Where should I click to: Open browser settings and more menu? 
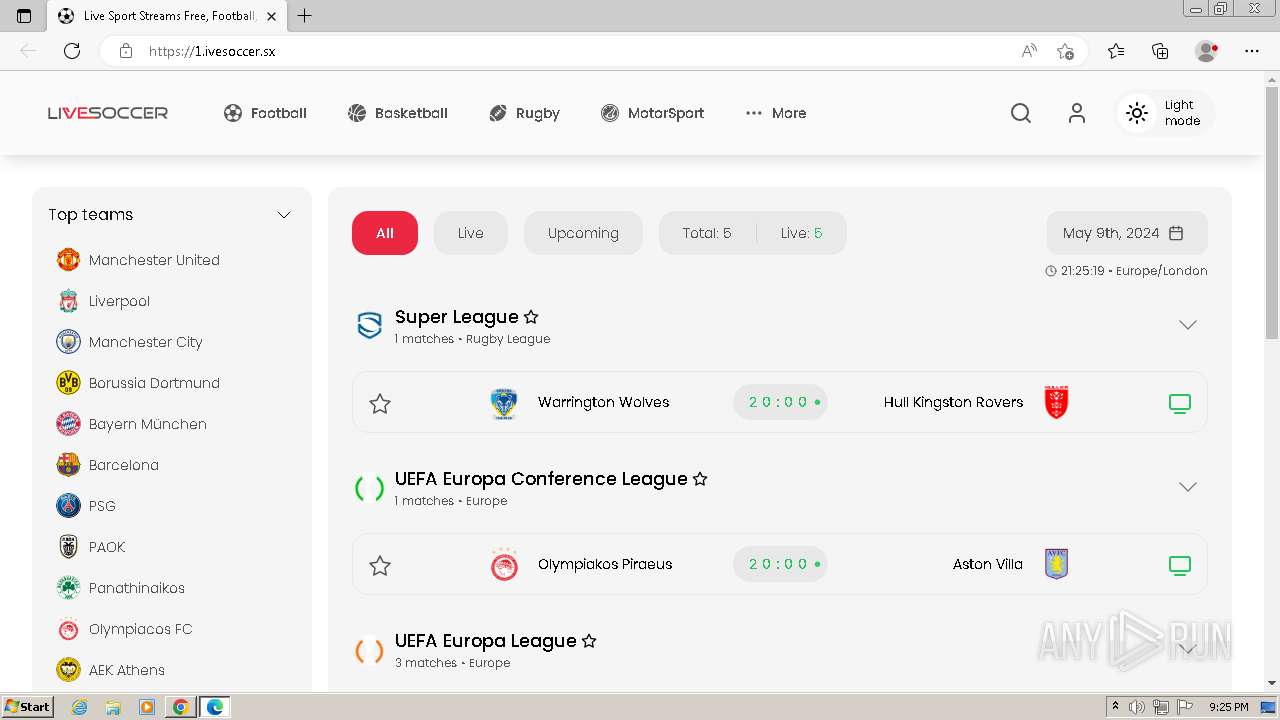pyautogui.click(x=1252, y=51)
